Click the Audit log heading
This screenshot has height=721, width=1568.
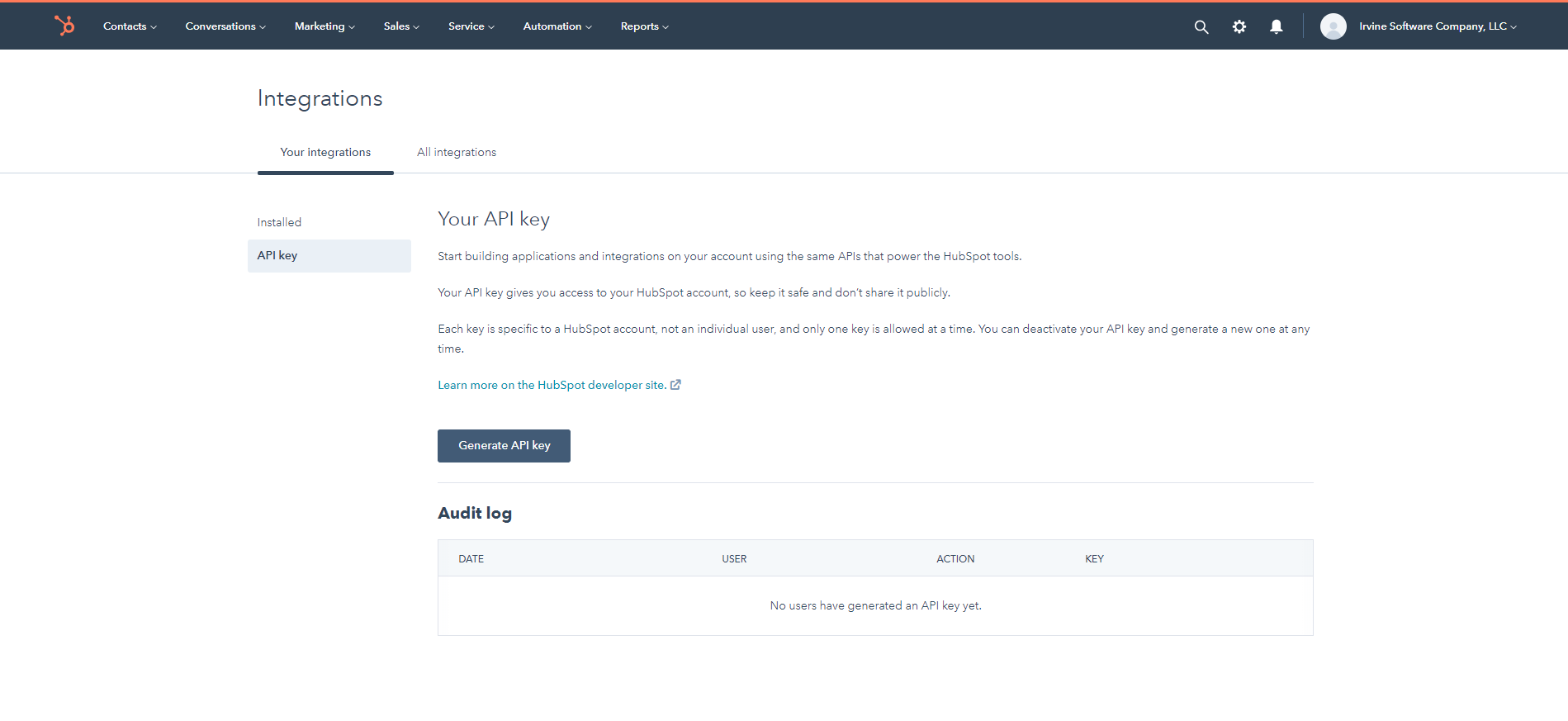click(475, 514)
